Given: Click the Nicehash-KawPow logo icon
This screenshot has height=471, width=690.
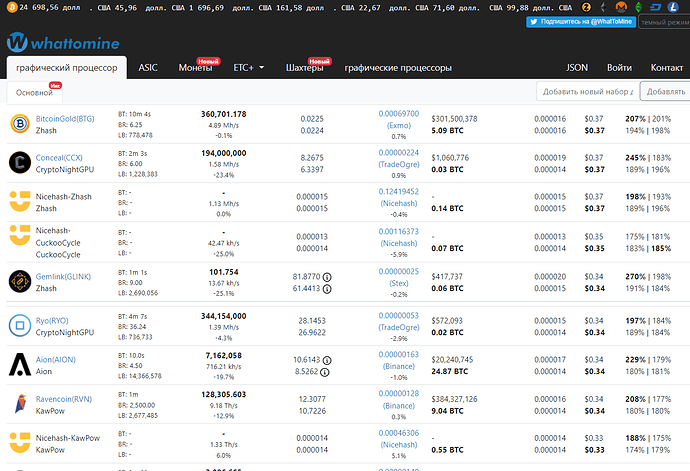Looking at the screenshot, I should (20, 443).
